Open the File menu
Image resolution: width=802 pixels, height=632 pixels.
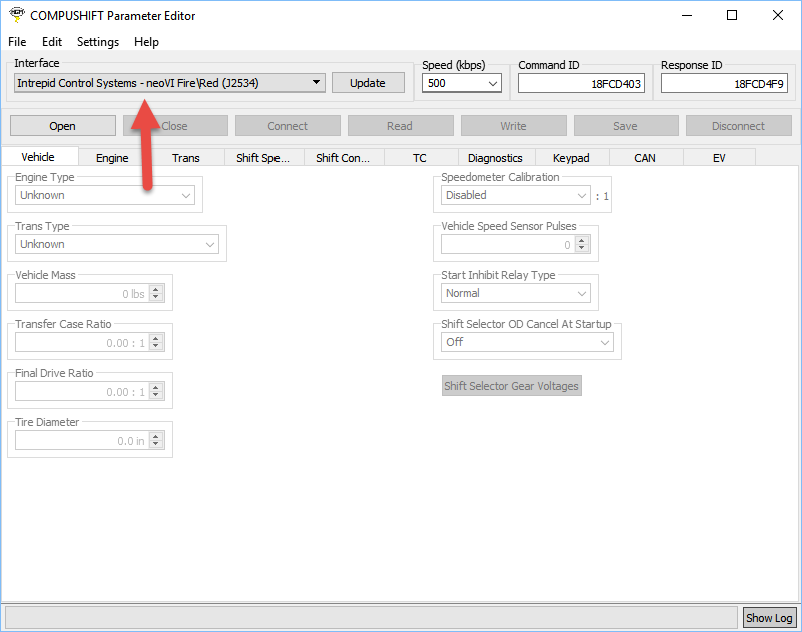17,42
